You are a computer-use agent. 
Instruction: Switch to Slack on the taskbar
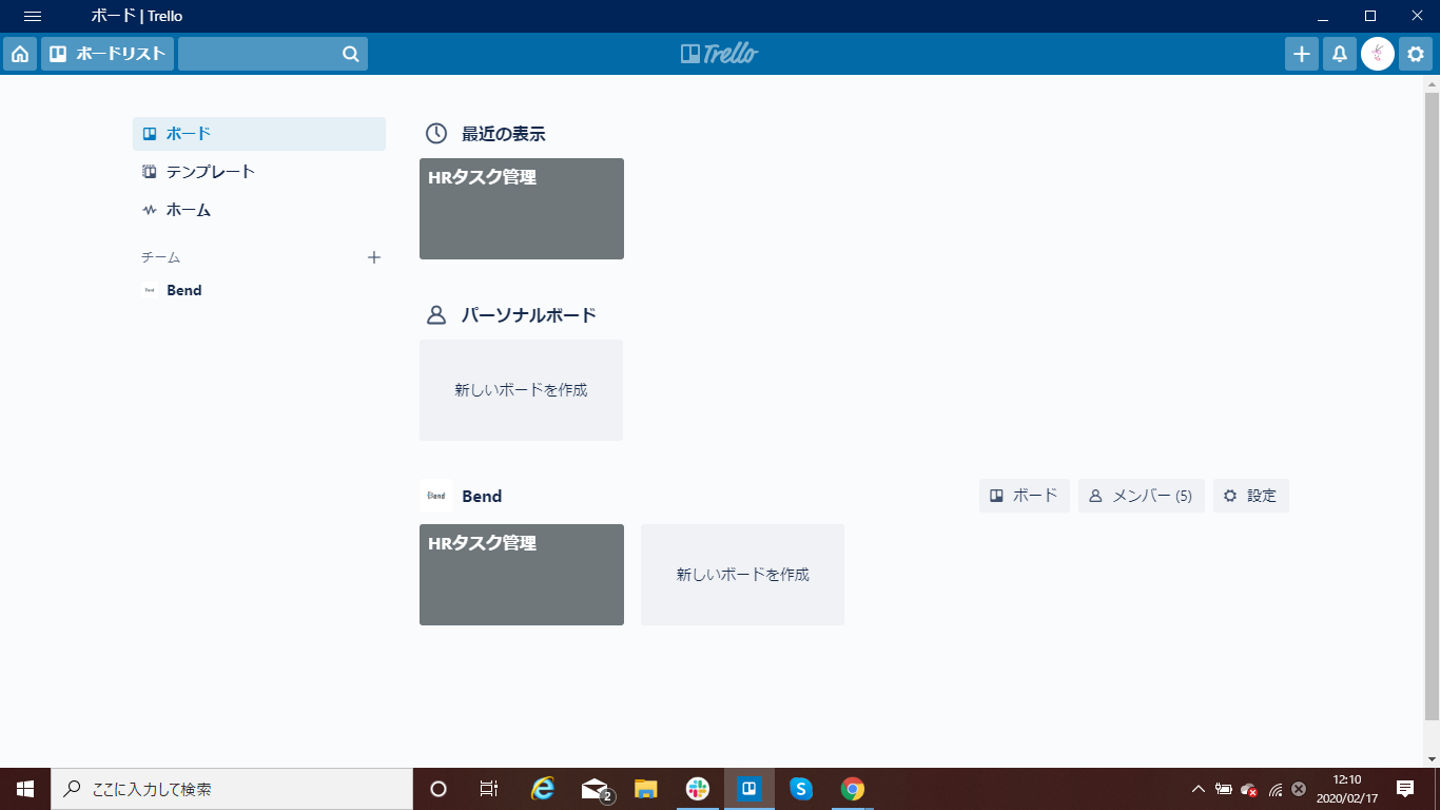(x=698, y=789)
